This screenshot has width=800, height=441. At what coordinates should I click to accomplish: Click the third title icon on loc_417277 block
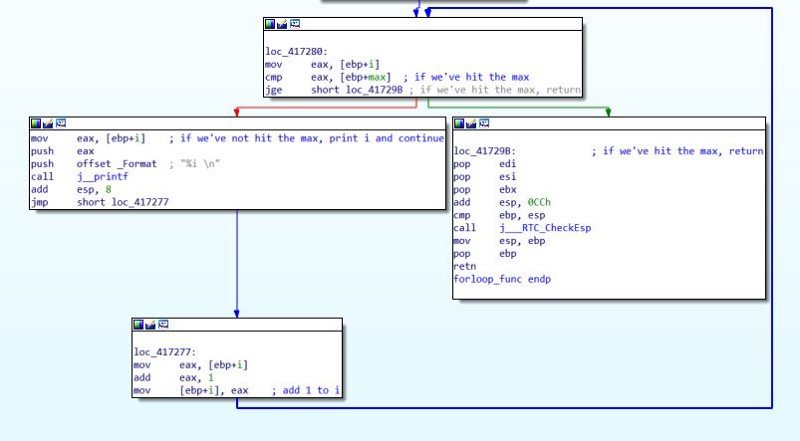coord(163,324)
